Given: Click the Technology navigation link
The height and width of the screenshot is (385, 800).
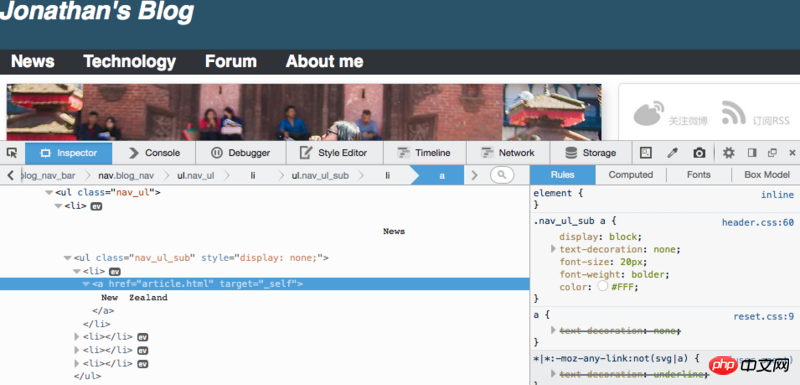Looking at the screenshot, I should 130,62.
